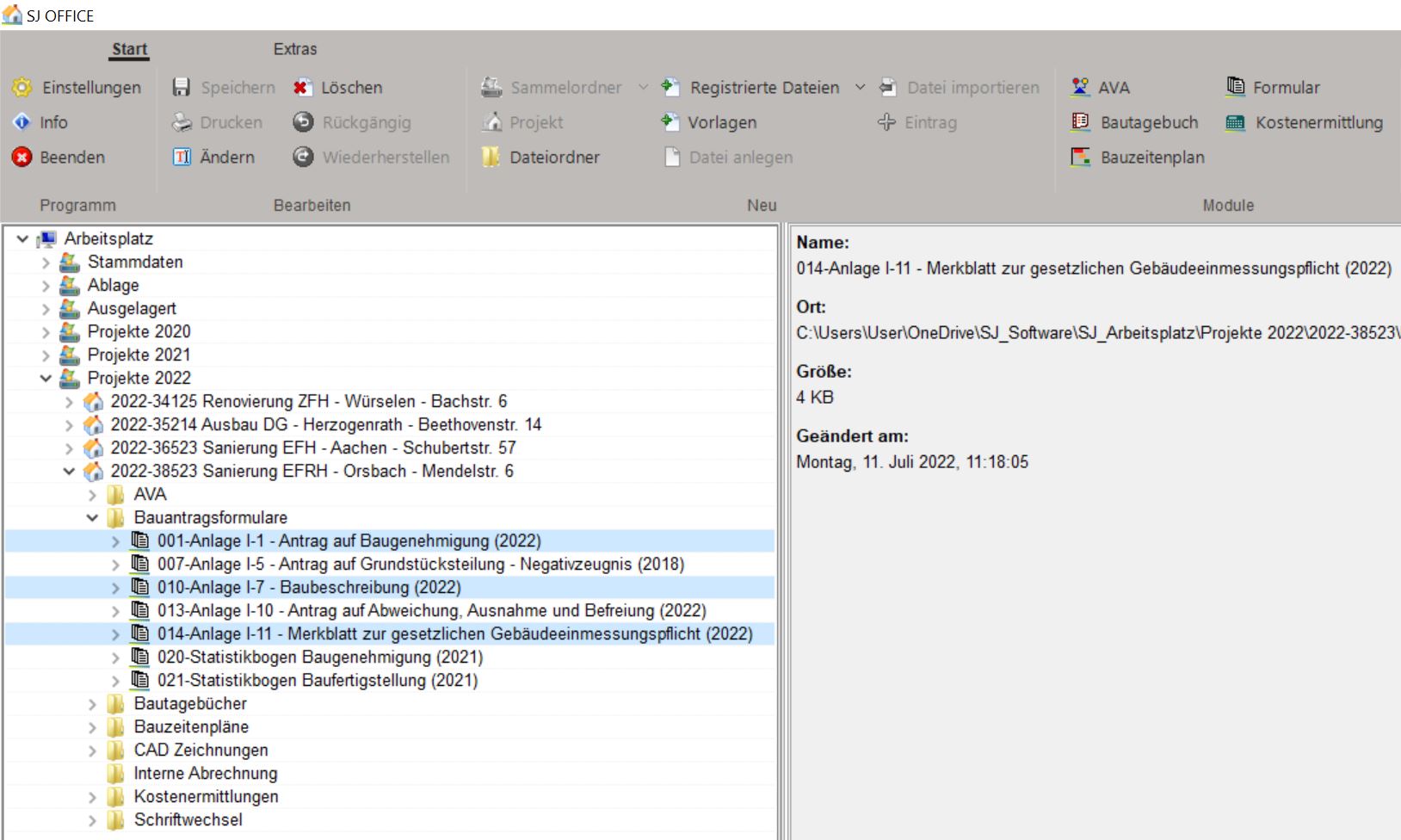Click the Ändern button
Image resolution: width=1401 pixels, height=840 pixels.
226,157
